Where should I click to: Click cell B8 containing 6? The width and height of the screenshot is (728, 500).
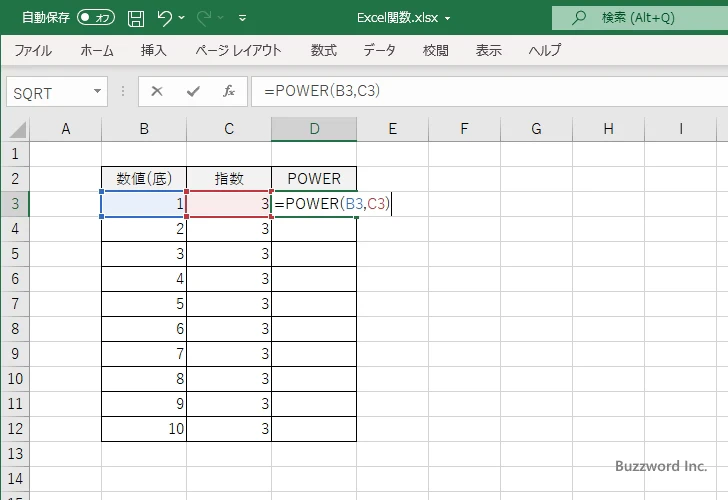144,329
